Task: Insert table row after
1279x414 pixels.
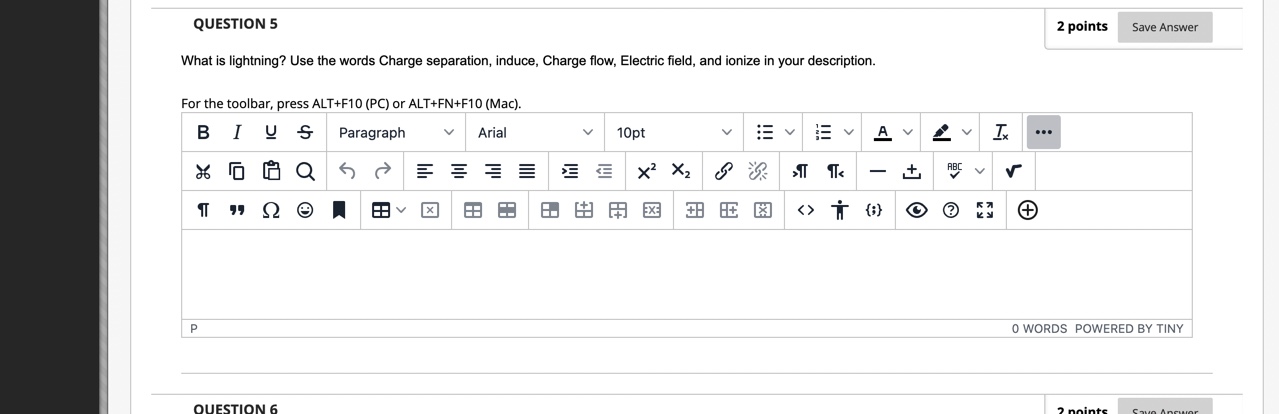Action: coord(618,210)
